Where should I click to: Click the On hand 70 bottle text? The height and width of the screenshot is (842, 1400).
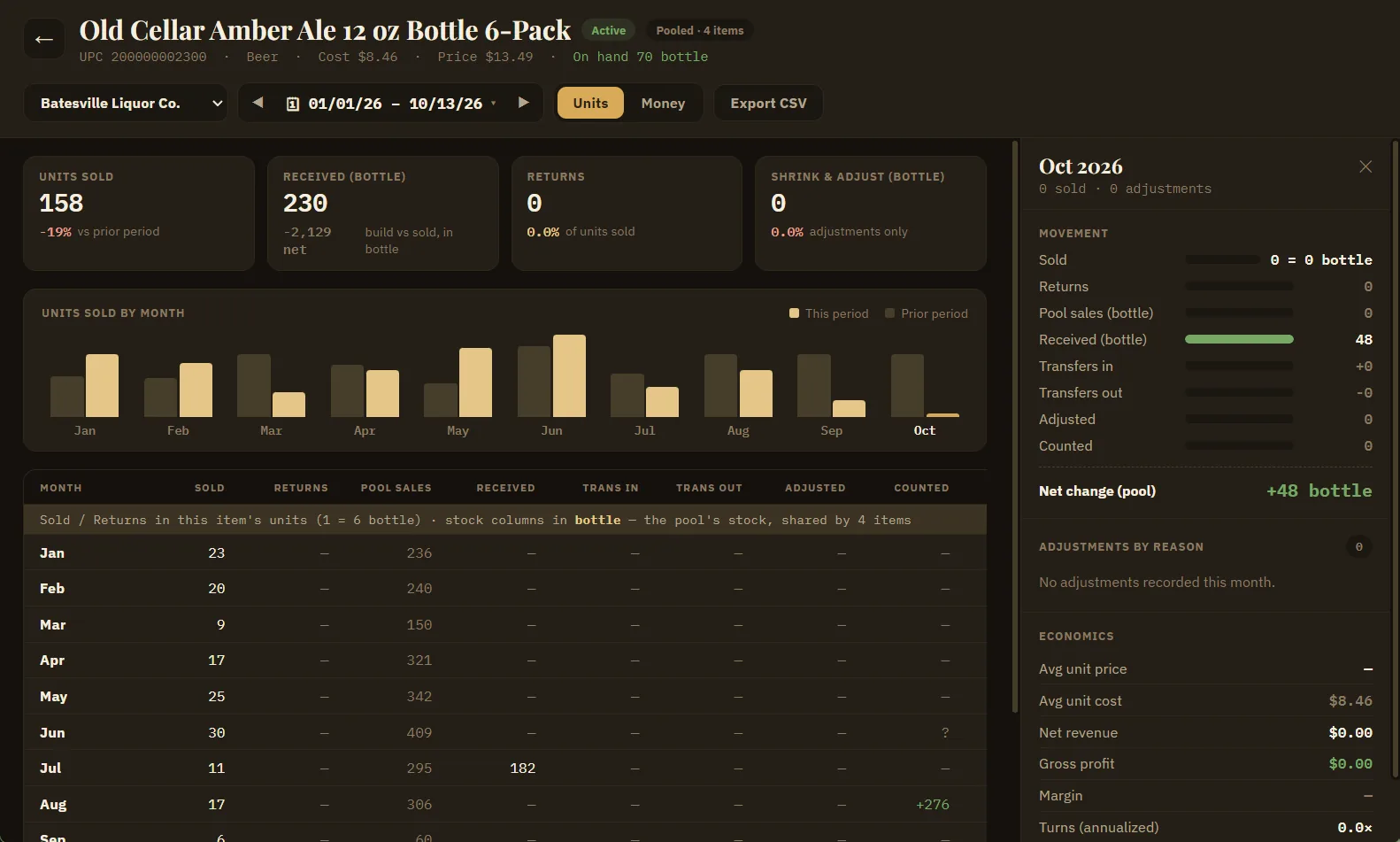point(640,57)
